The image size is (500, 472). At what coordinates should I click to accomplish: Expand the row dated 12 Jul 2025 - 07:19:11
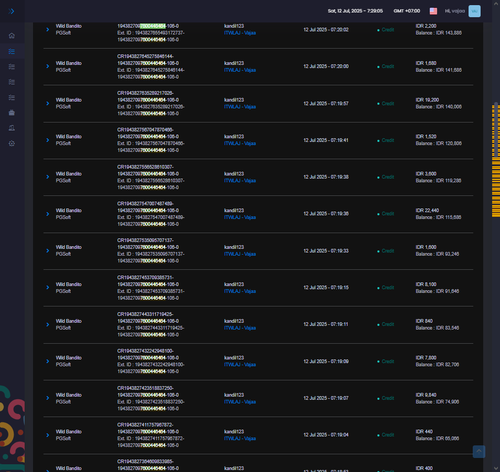click(x=48, y=324)
